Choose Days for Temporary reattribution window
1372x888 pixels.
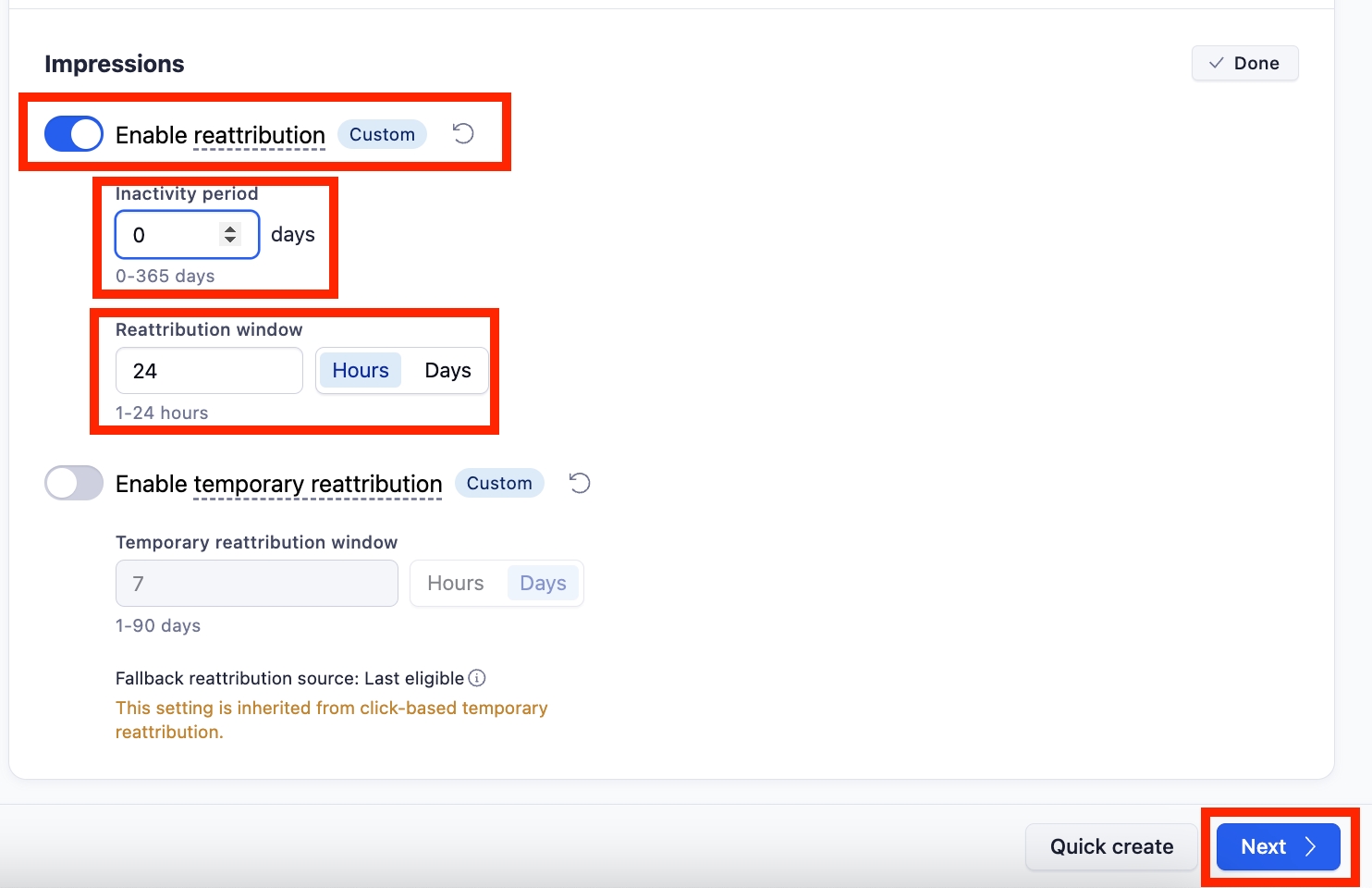[543, 584]
